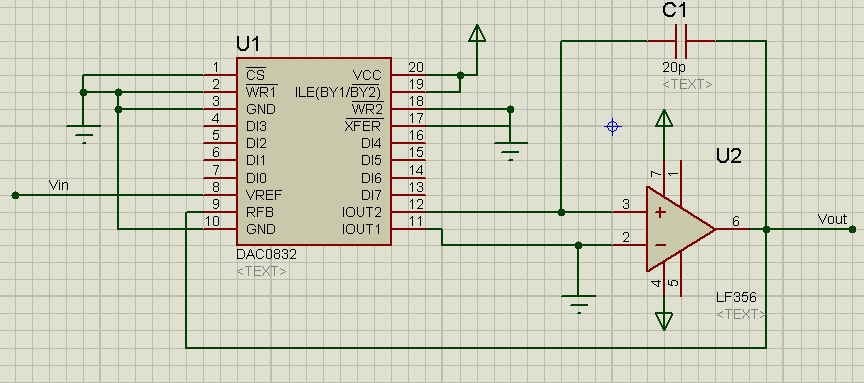Select the 20p capacitor value label
The height and width of the screenshot is (383, 864).
click(674, 68)
